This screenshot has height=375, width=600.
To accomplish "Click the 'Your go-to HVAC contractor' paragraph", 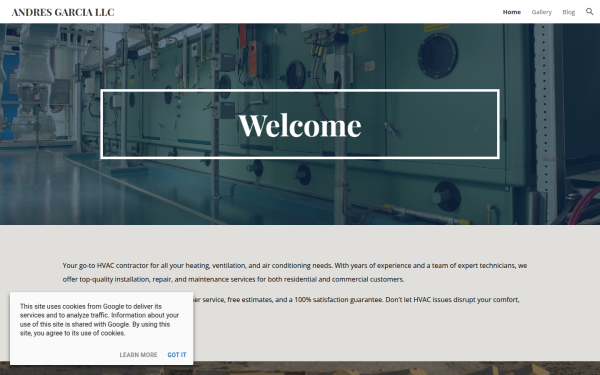I will 295,272.
